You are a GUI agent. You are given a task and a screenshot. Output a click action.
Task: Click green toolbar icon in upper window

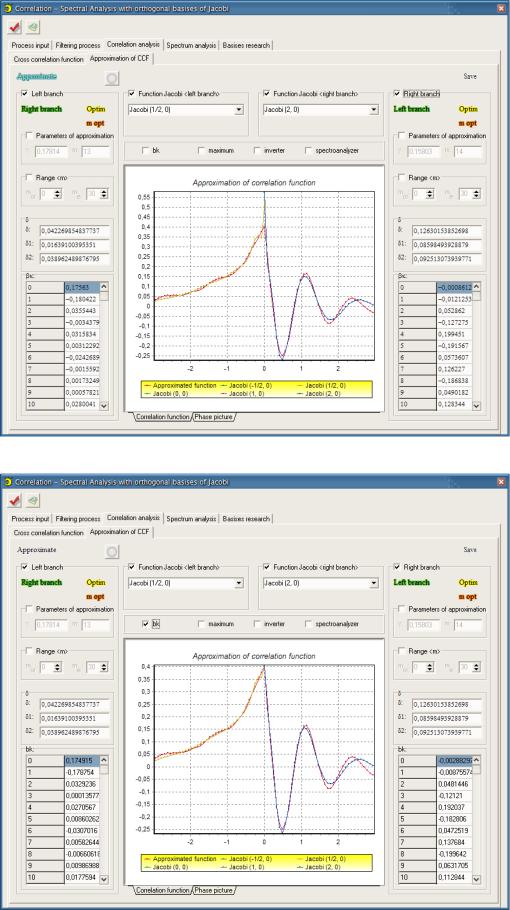pyautogui.click(x=34, y=27)
